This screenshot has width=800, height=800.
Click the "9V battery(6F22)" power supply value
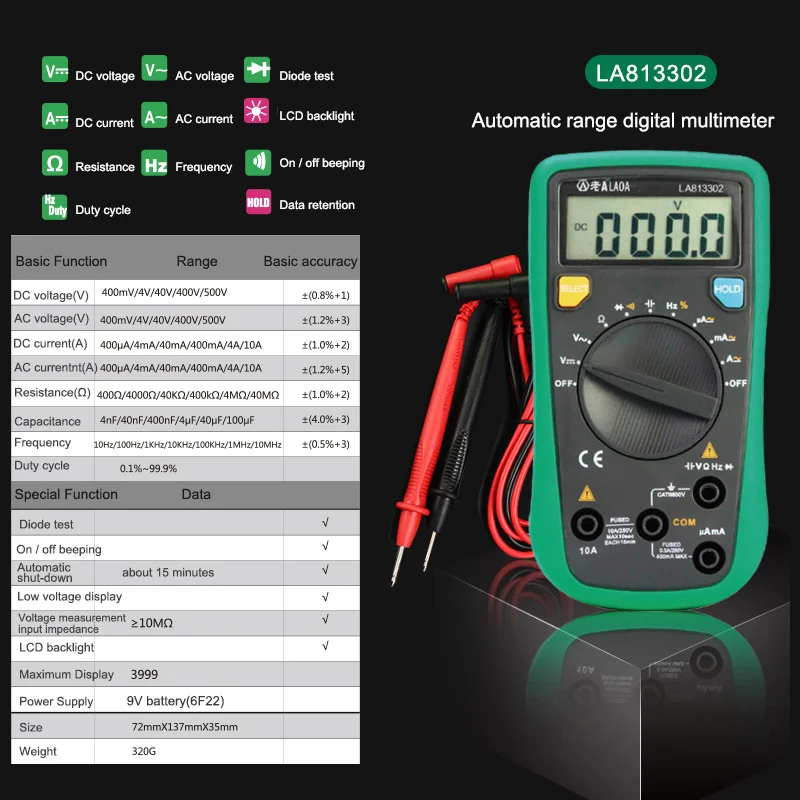tap(176, 701)
